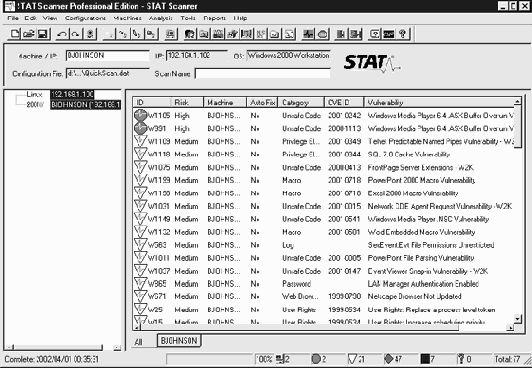Click the New file toolbar icon
This screenshot has width=532, height=368.
pos(15,34)
